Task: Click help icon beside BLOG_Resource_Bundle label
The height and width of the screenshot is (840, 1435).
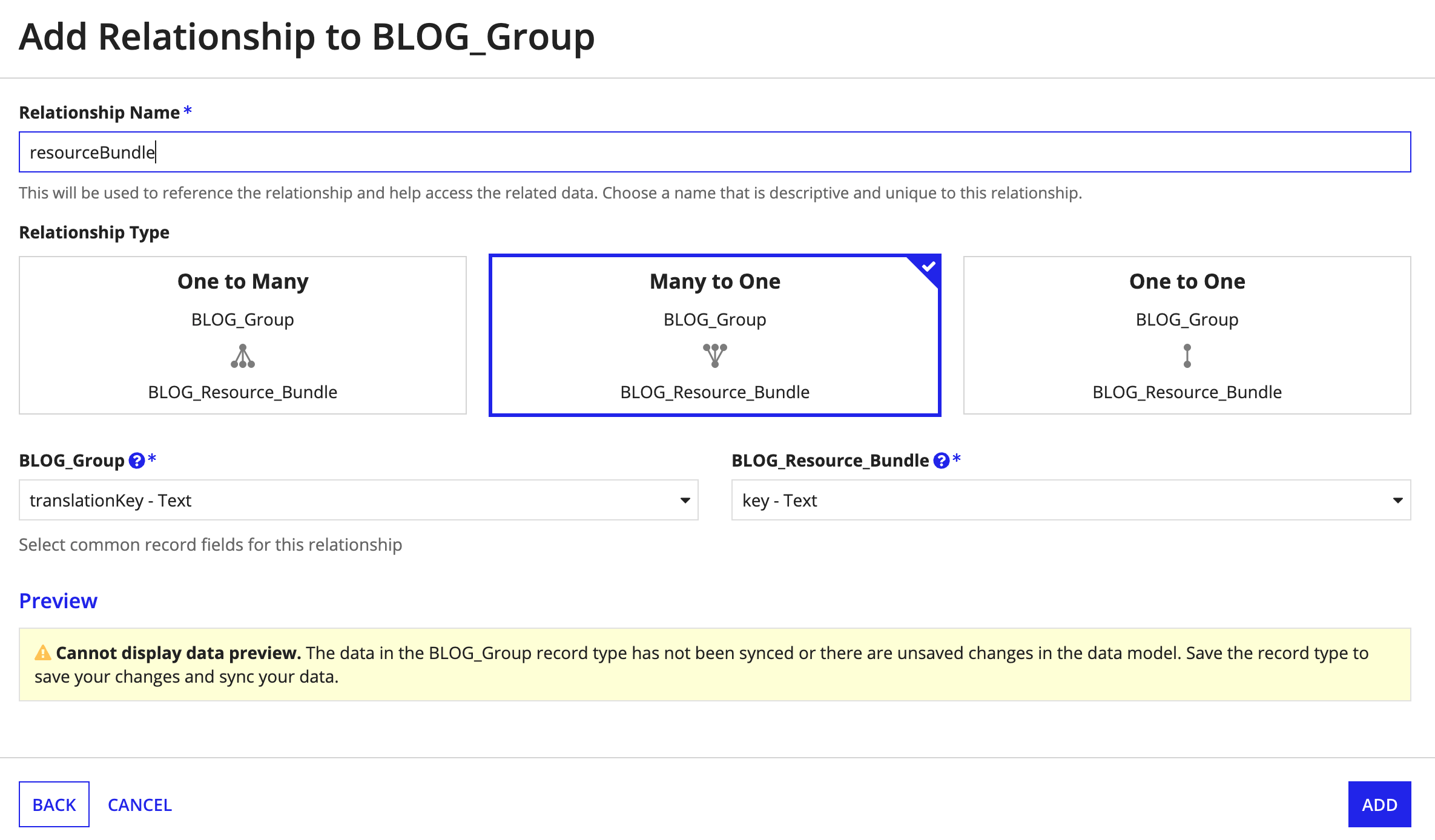Action: (941, 461)
